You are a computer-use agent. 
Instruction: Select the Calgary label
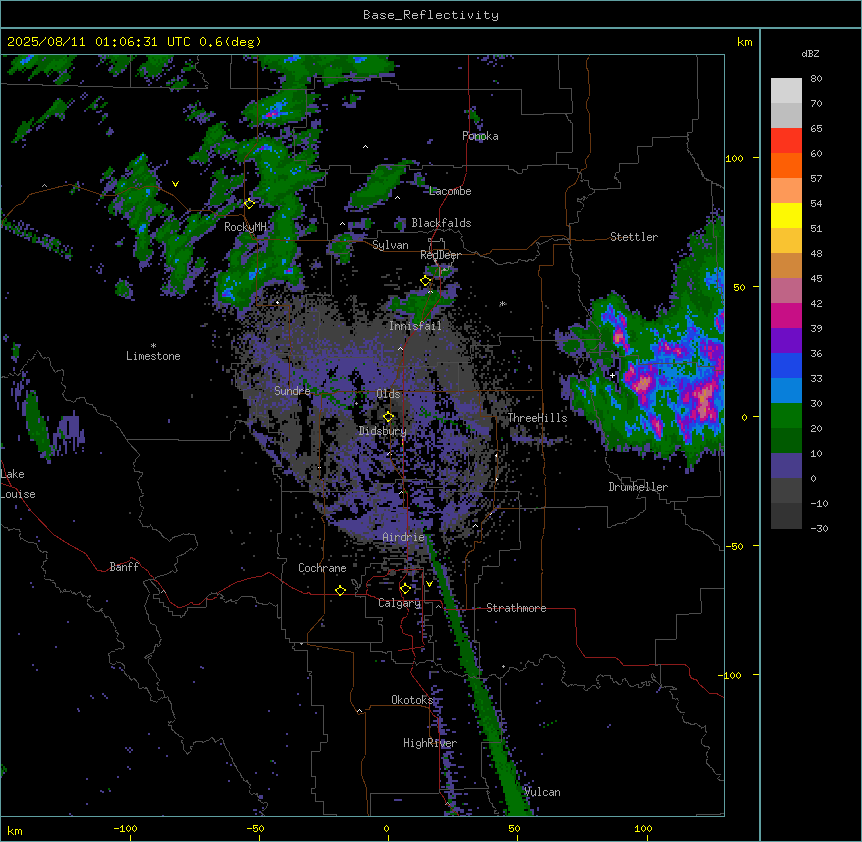[400, 603]
